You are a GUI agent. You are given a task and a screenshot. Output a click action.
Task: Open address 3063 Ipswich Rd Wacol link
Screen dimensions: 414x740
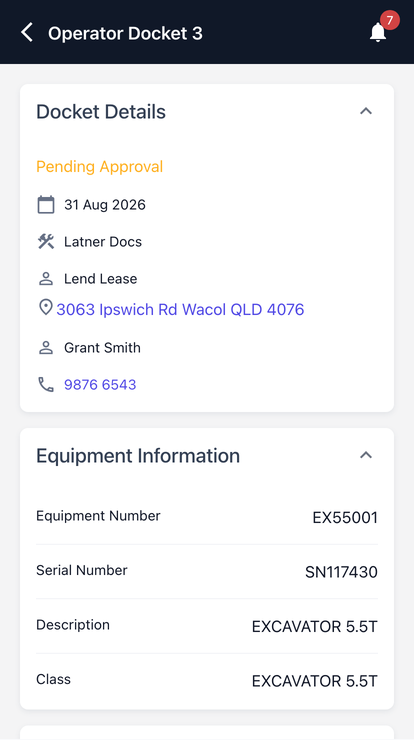point(180,310)
